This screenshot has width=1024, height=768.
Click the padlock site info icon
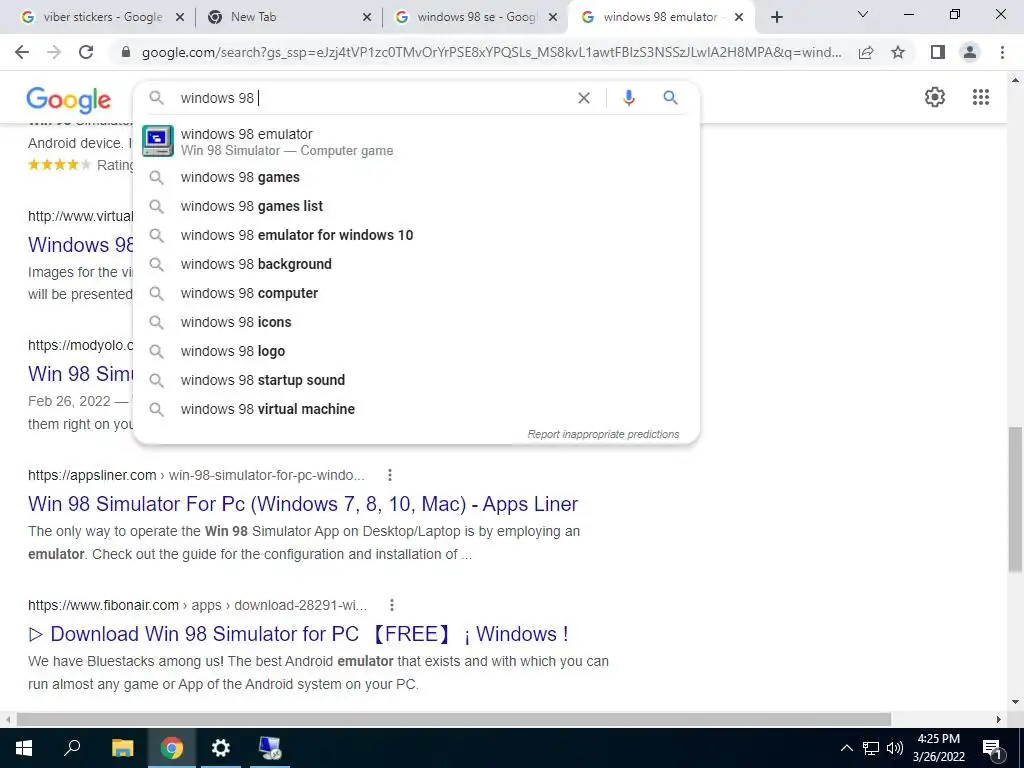(126, 52)
